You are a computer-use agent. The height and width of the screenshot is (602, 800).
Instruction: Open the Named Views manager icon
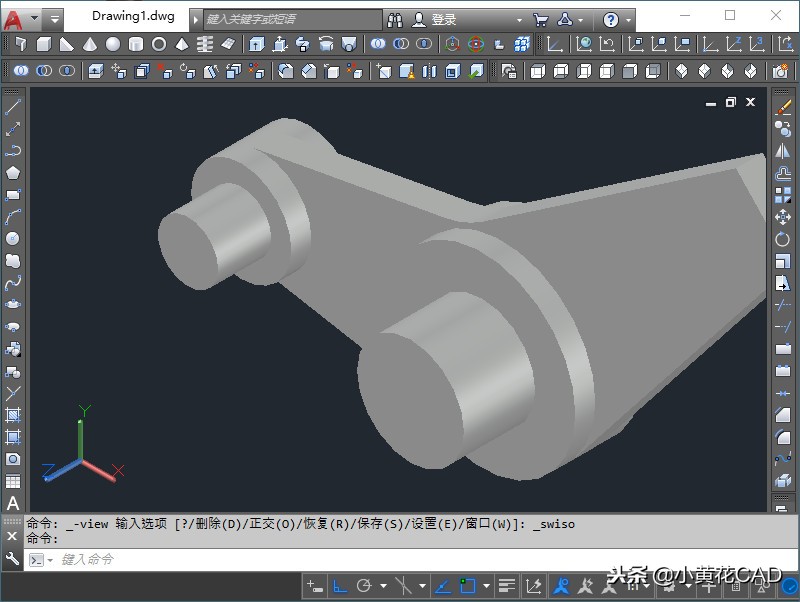[x=509, y=71]
